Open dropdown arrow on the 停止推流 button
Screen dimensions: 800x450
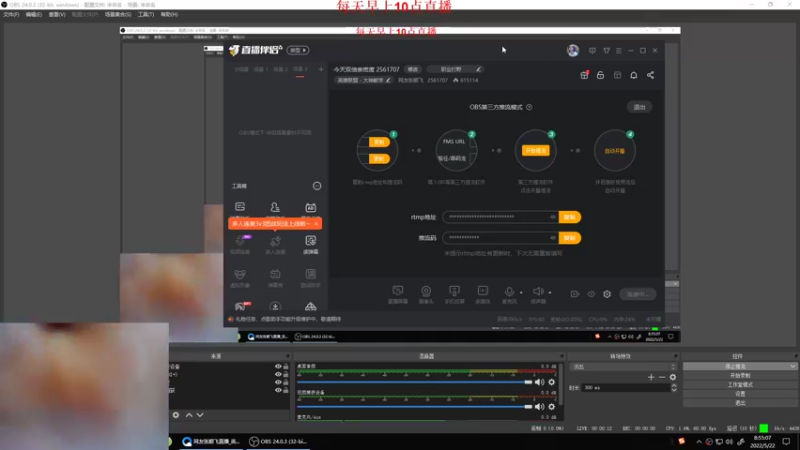tap(792, 366)
